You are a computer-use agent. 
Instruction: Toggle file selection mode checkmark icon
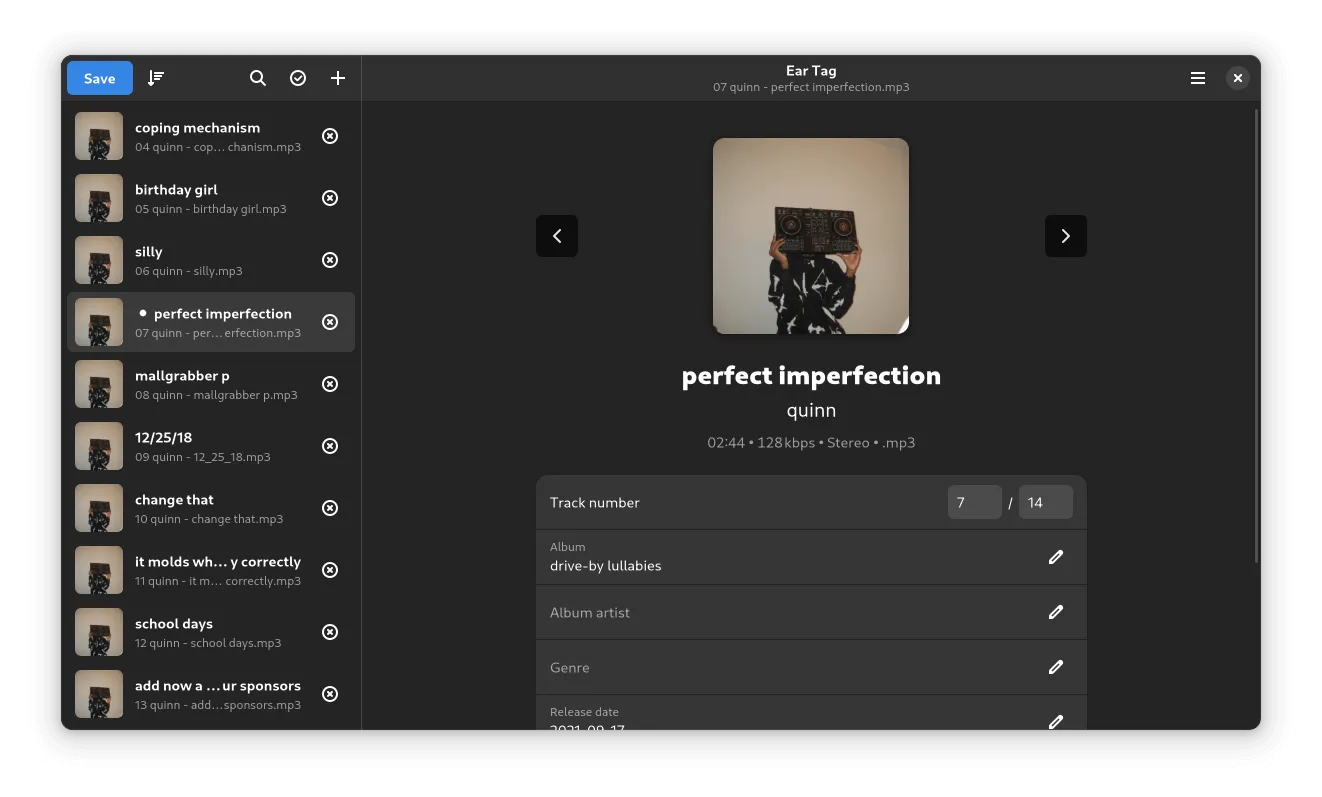(298, 78)
